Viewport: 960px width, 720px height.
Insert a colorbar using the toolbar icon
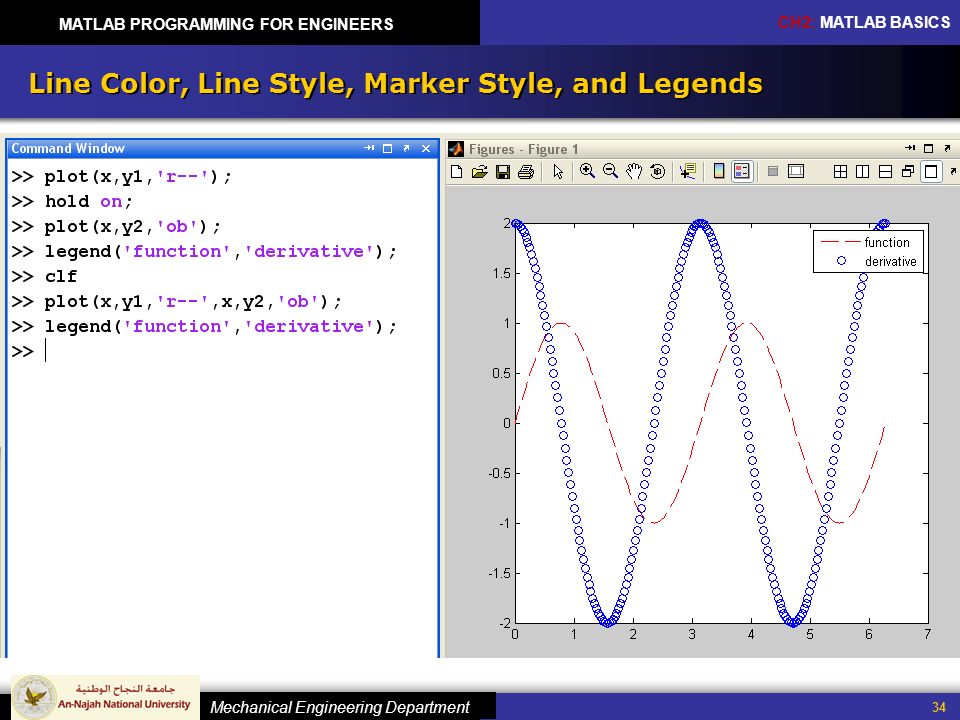coord(719,171)
